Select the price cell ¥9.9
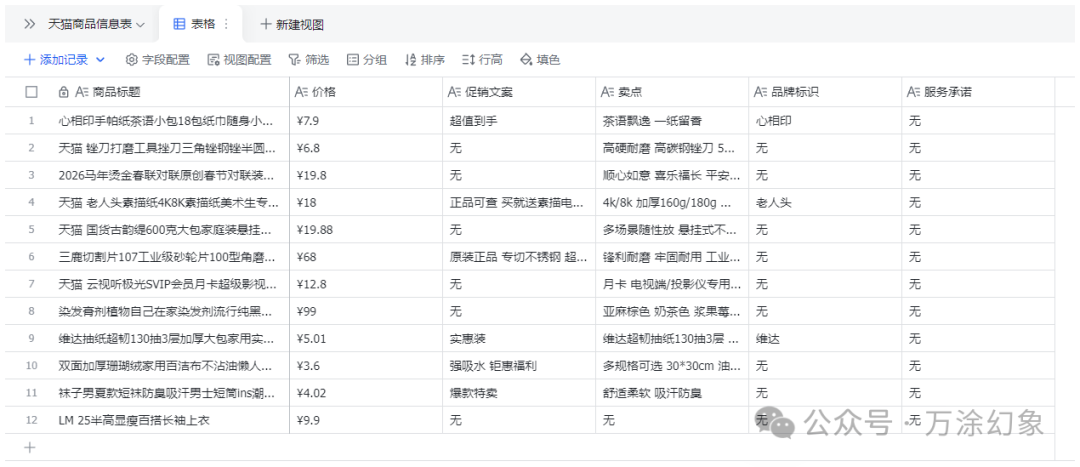This screenshot has height=467, width=1080. pyautogui.click(x=366, y=420)
